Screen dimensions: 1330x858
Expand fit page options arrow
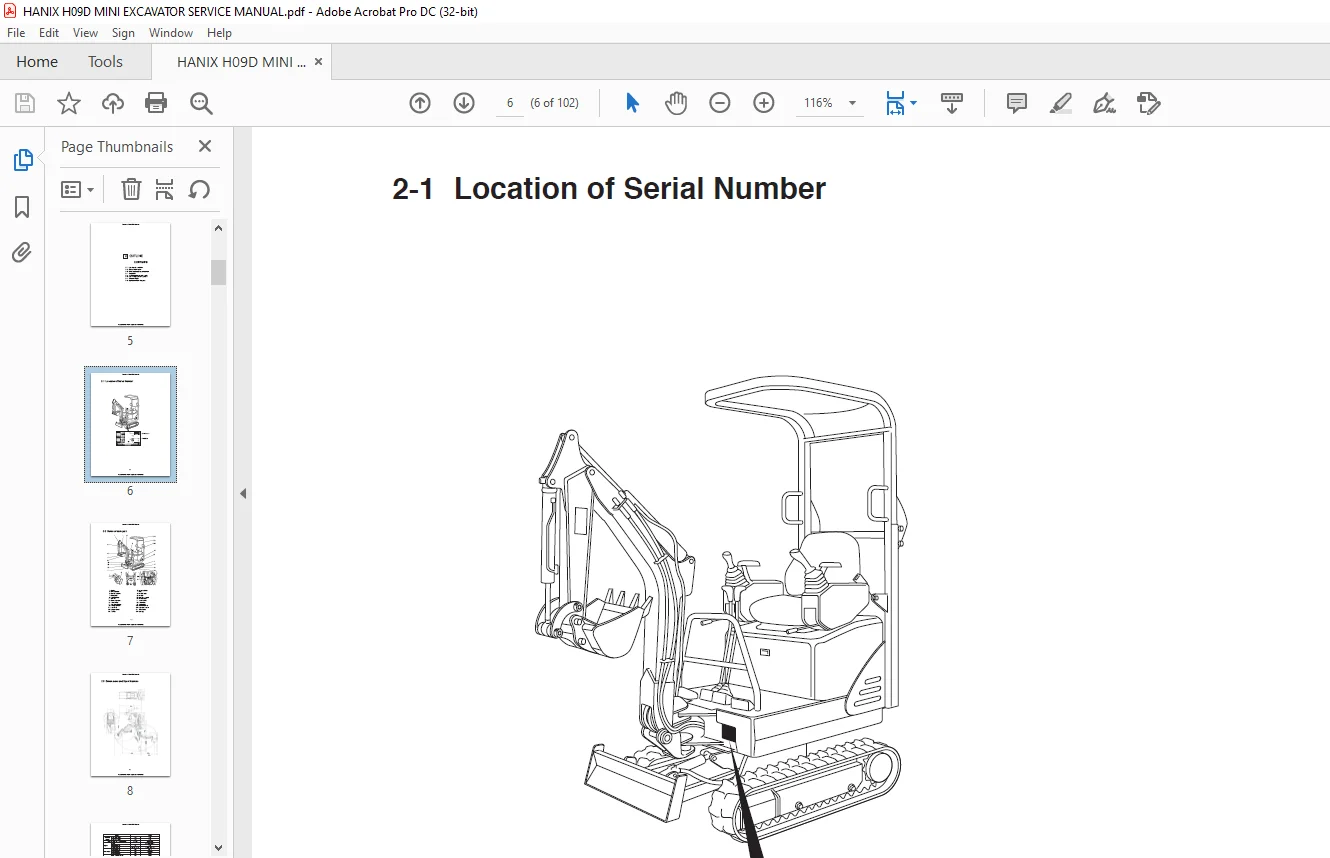click(914, 104)
